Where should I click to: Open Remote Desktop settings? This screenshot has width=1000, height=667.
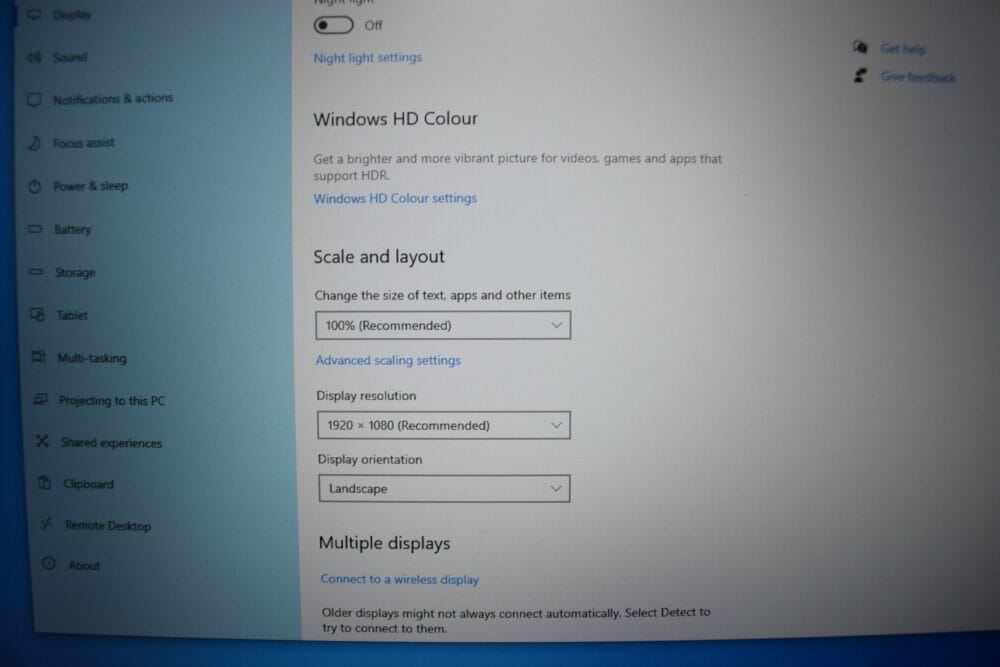coord(108,525)
